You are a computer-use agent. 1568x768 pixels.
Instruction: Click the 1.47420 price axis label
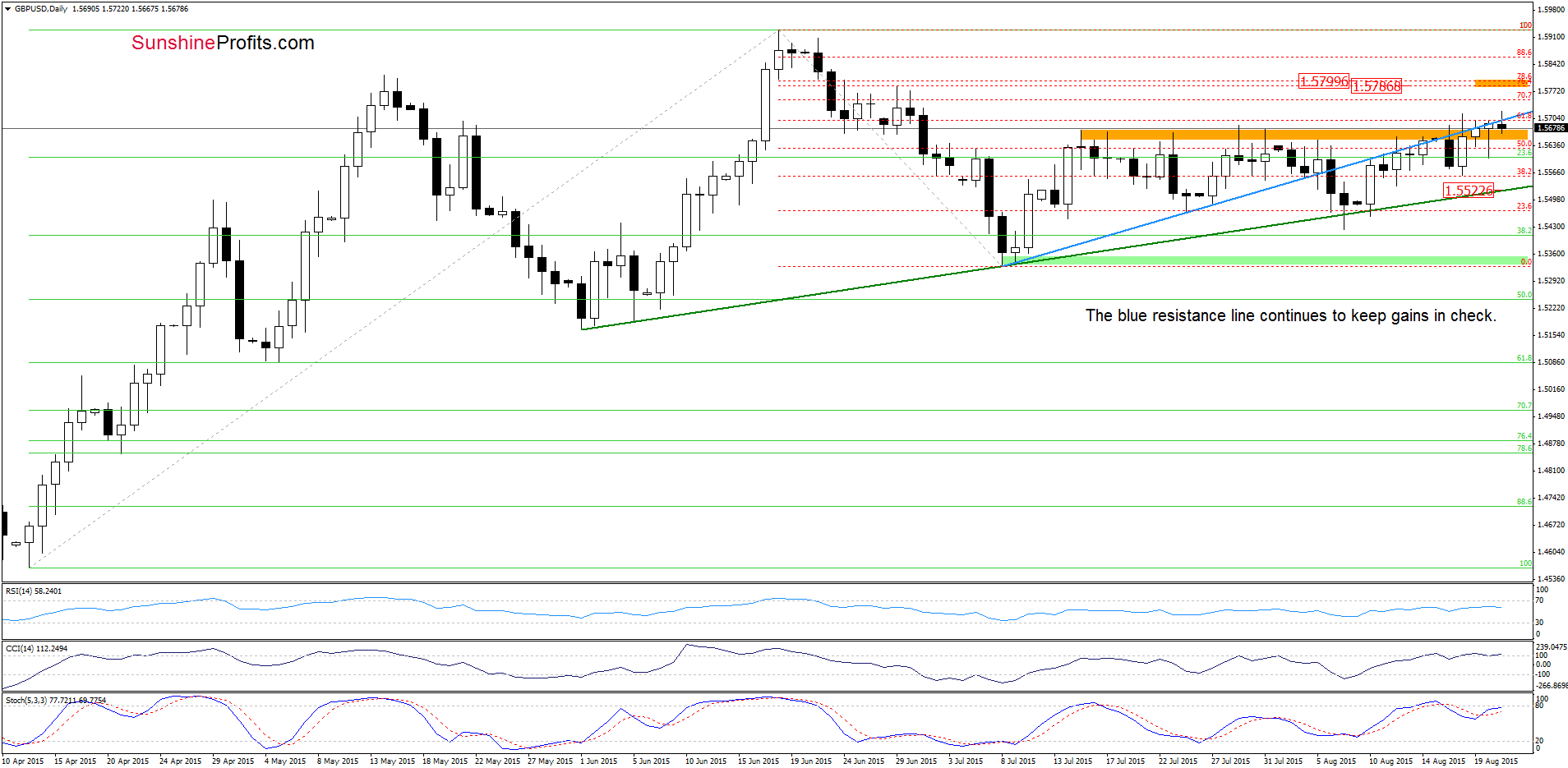pyautogui.click(x=1552, y=498)
